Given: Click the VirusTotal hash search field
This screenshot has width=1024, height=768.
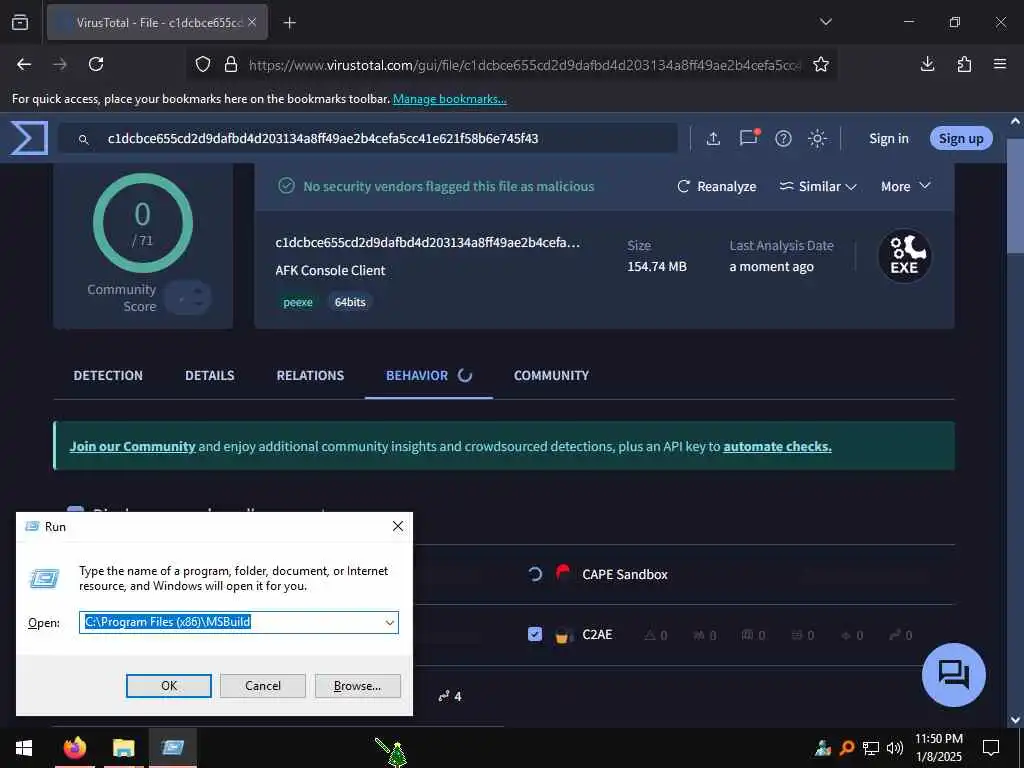Looking at the screenshot, I should [x=368, y=138].
